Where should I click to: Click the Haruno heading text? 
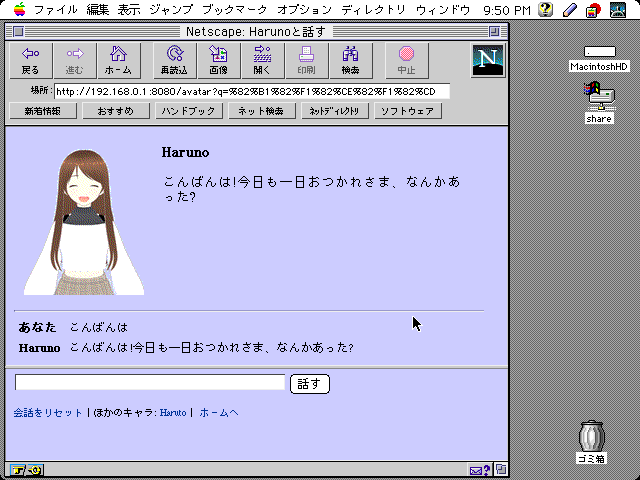pos(185,153)
